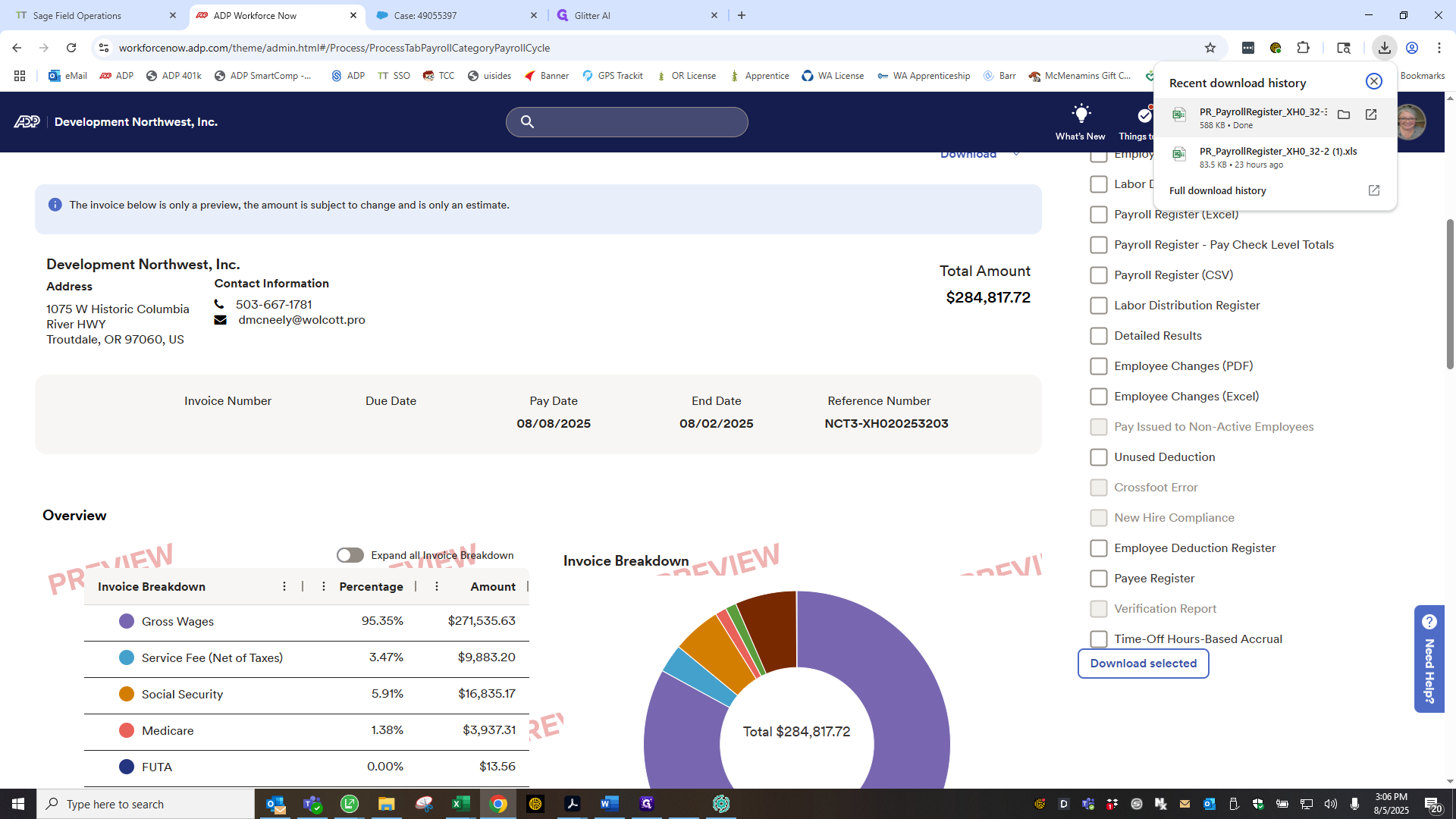
Task: Check Payee Register checkbox
Action: 1098,579
